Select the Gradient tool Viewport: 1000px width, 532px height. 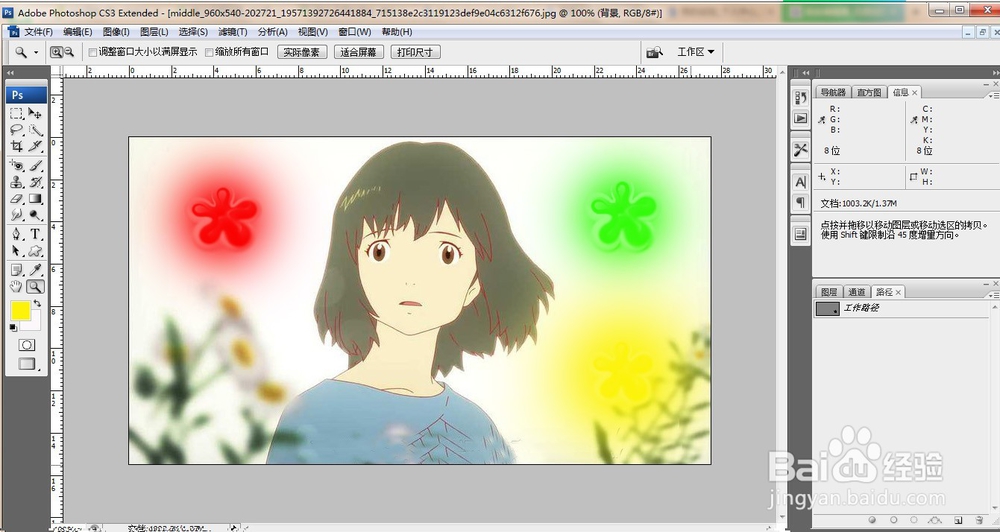tap(35, 199)
